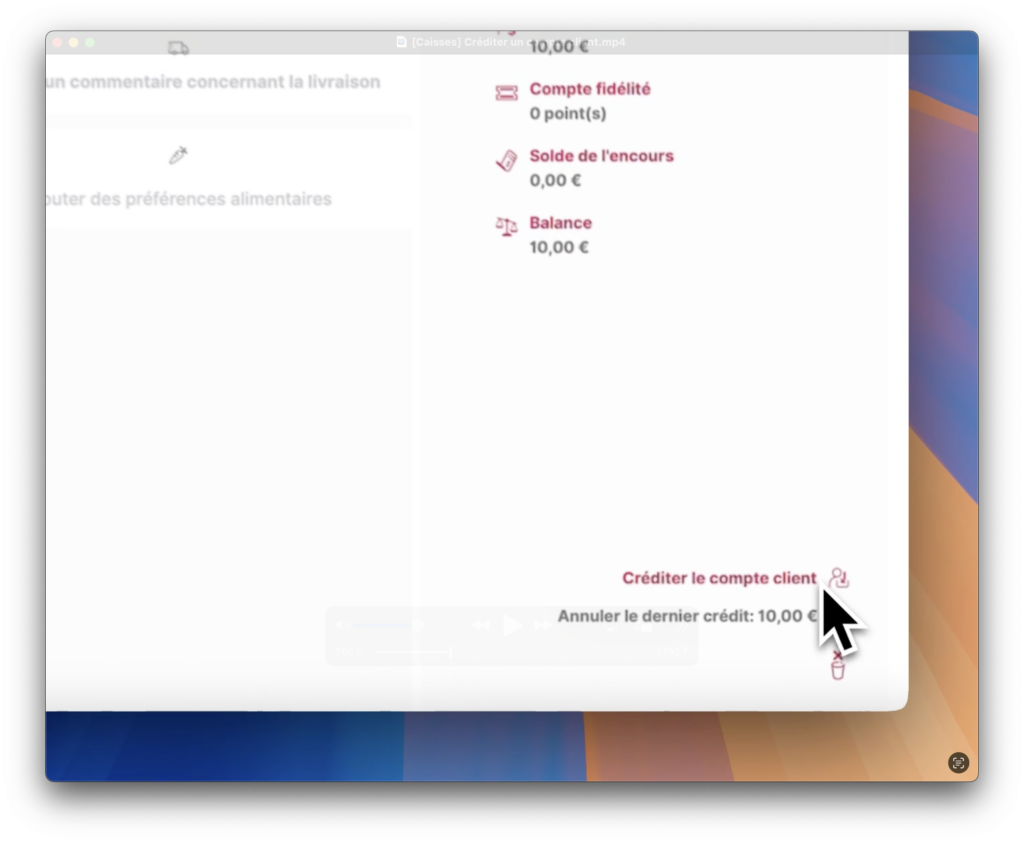This screenshot has width=1024, height=842.
Task: Click "Annuler le dernier crédit: 10,00 €" text
Action: pos(687,616)
